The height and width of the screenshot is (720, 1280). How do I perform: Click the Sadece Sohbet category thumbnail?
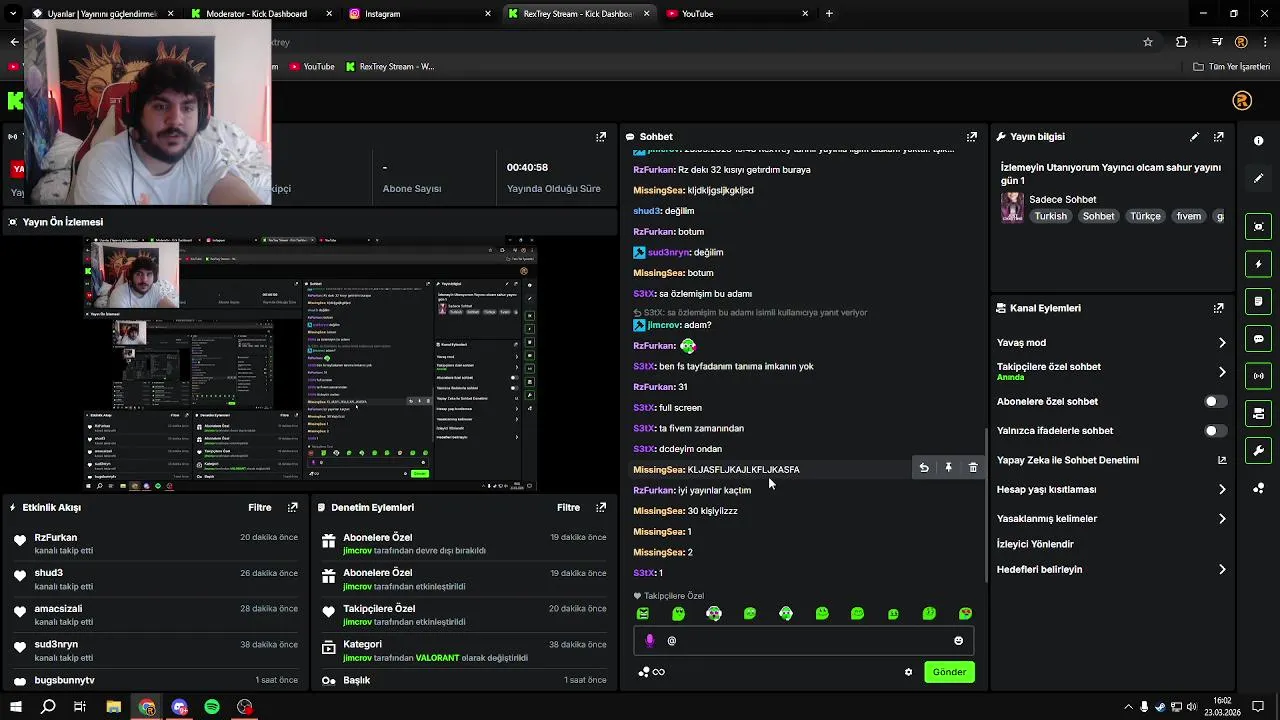click(x=1012, y=207)
